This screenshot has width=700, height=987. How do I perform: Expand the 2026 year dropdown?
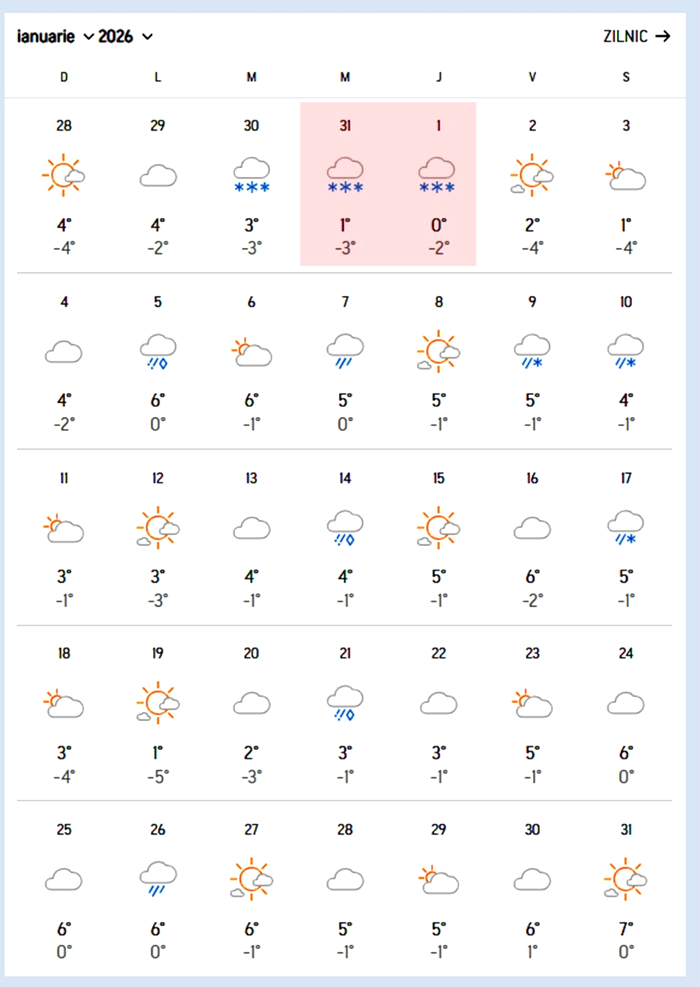pos(126,37)
